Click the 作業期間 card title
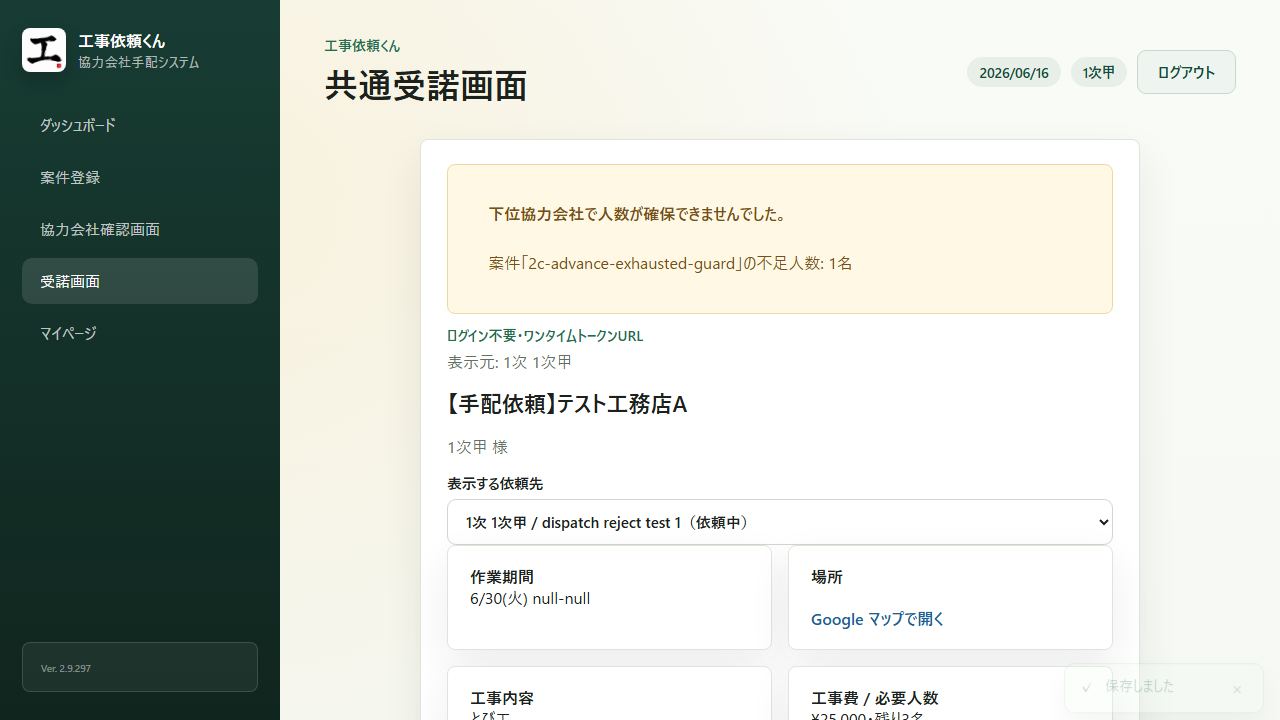This screenshot has height=720, width=1280. point(502,577)
